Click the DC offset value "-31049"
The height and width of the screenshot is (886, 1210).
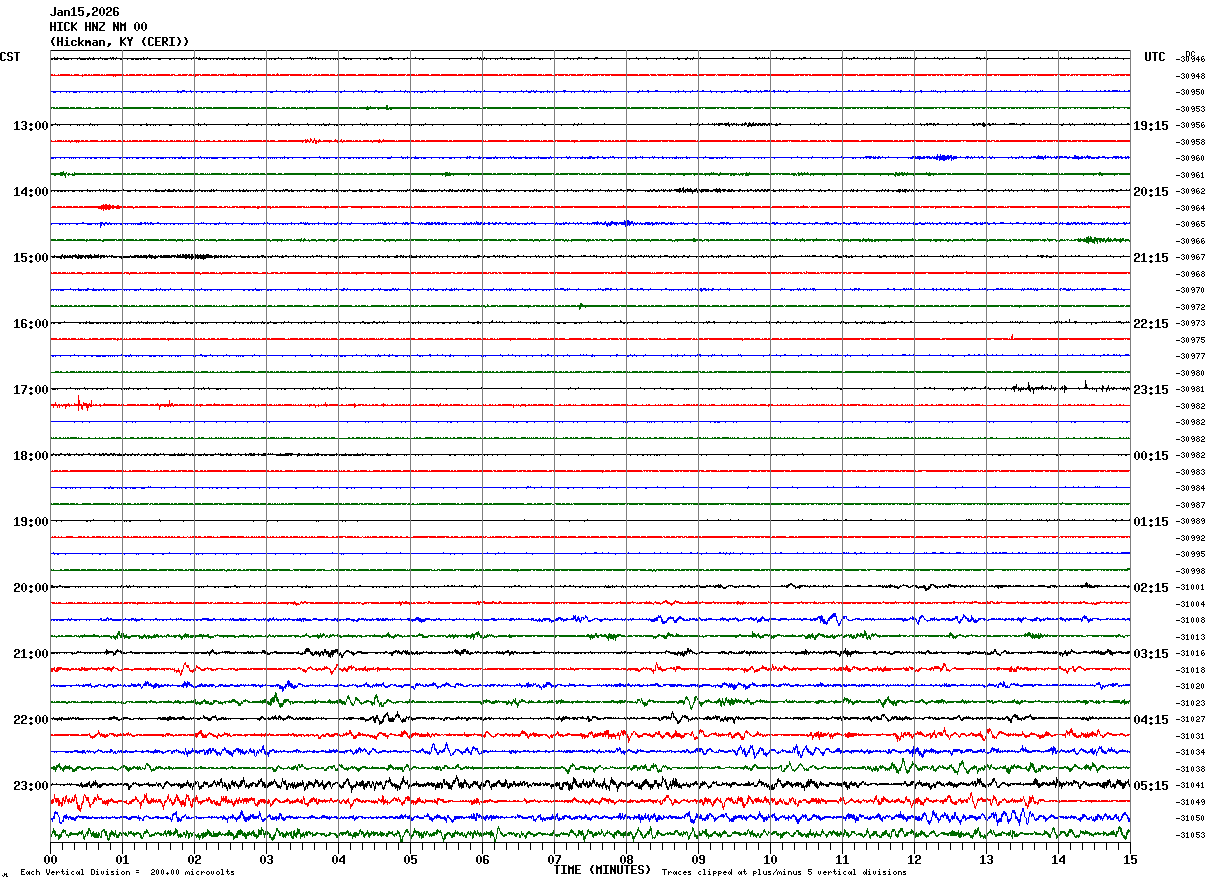pyautogui.click(x=1191, y=802)
